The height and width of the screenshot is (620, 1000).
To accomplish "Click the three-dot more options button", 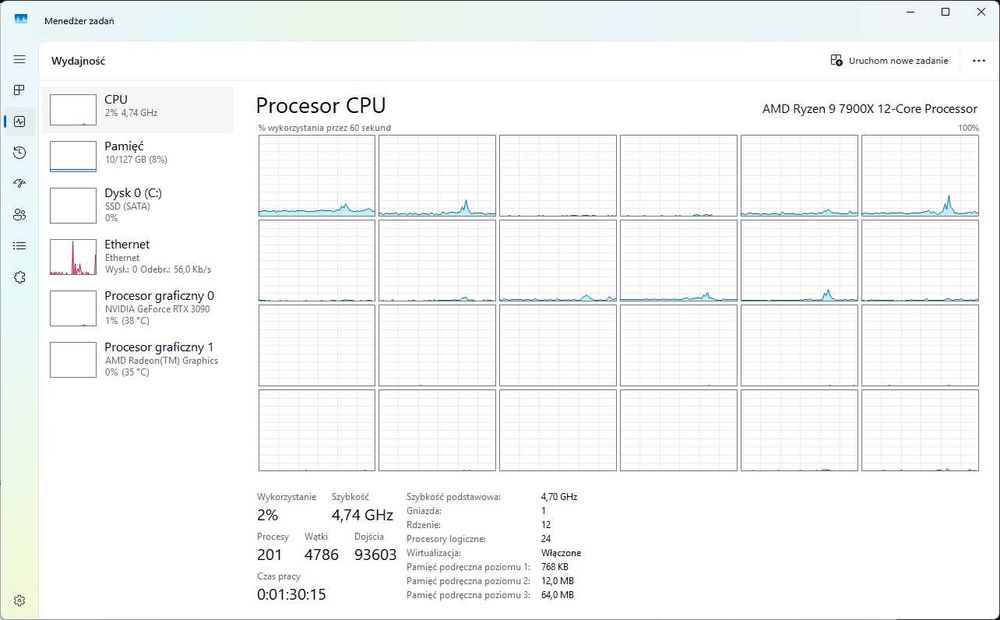I will point(979,61).
